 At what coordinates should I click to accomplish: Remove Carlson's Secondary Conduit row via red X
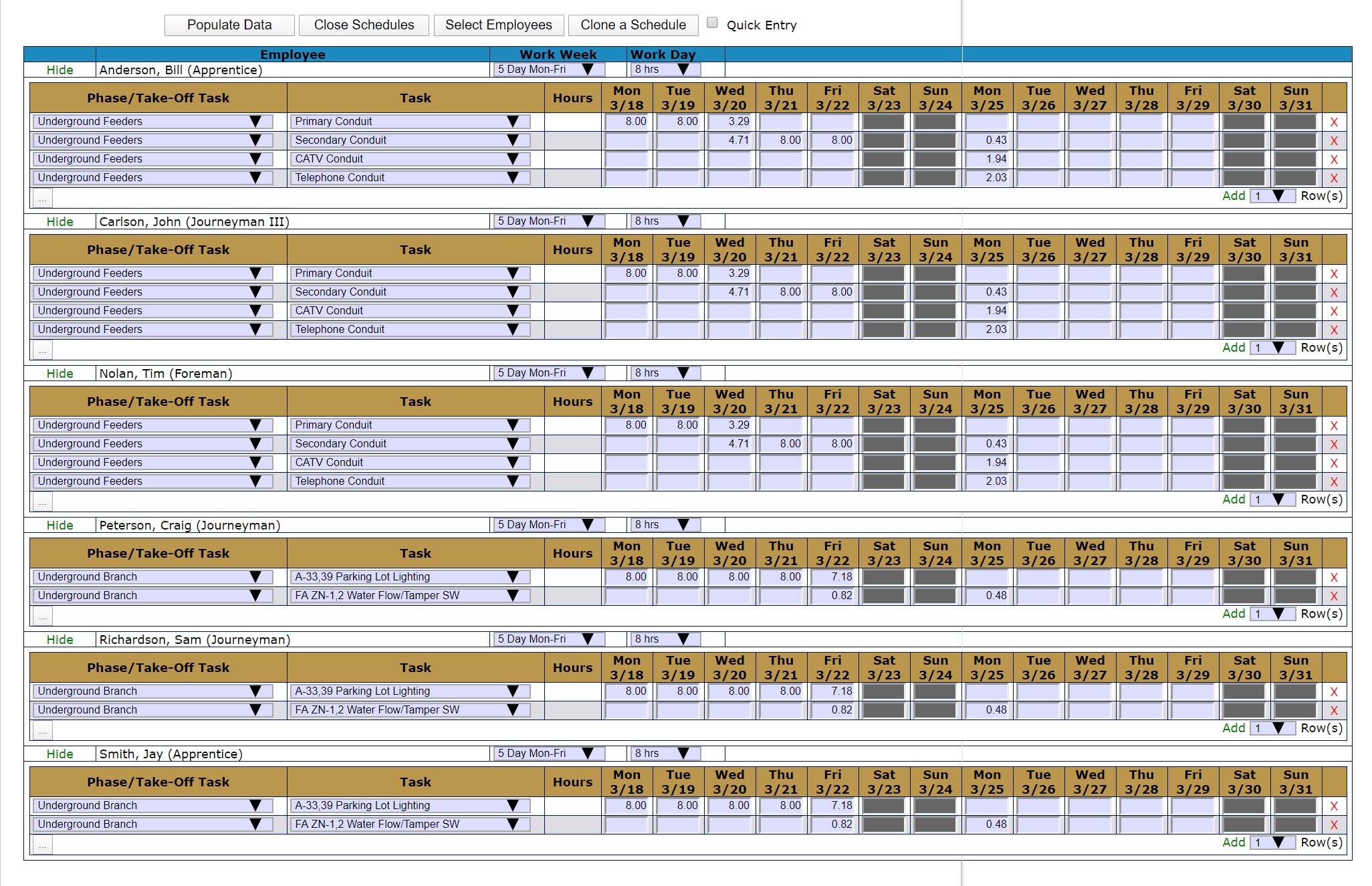pyautogui.click(x=1334, y=292)
